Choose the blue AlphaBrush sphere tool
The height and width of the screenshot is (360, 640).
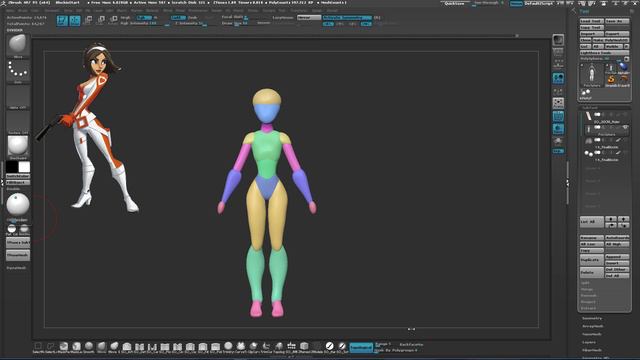coord(623,67)
